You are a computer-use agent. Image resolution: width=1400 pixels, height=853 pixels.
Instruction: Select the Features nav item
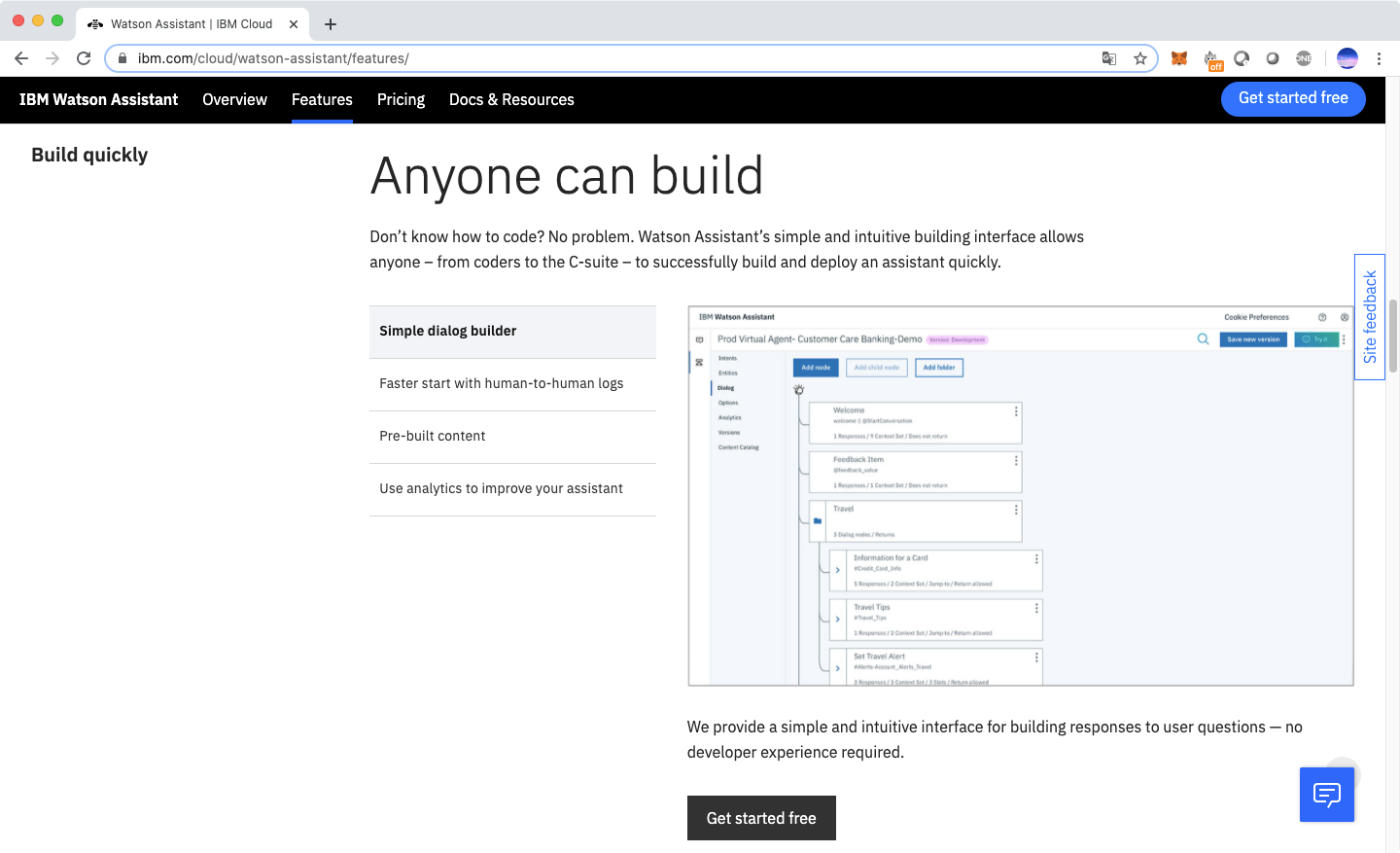coord(322,99)
